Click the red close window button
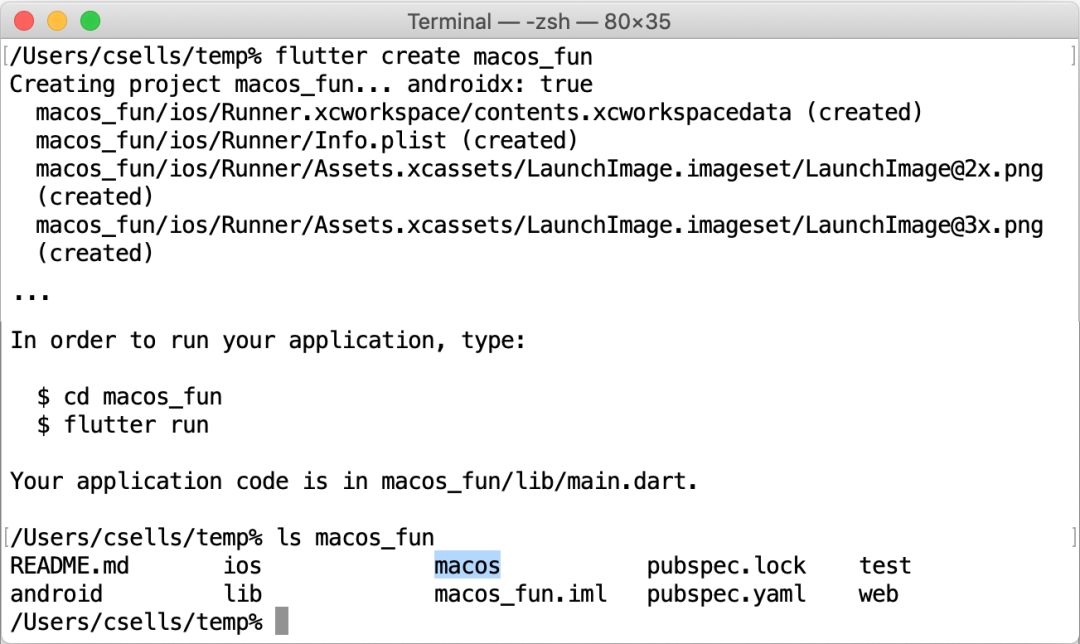The image size is (1080, 644). tap(25, 20)
